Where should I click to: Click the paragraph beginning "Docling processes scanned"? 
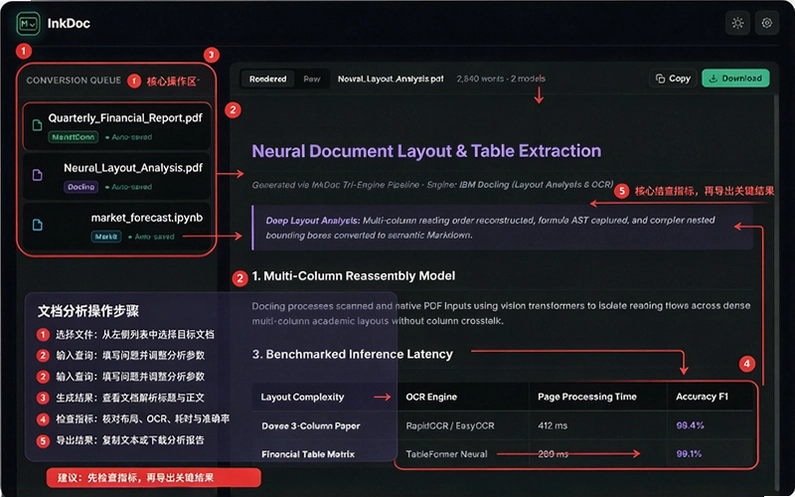(501, 313)
